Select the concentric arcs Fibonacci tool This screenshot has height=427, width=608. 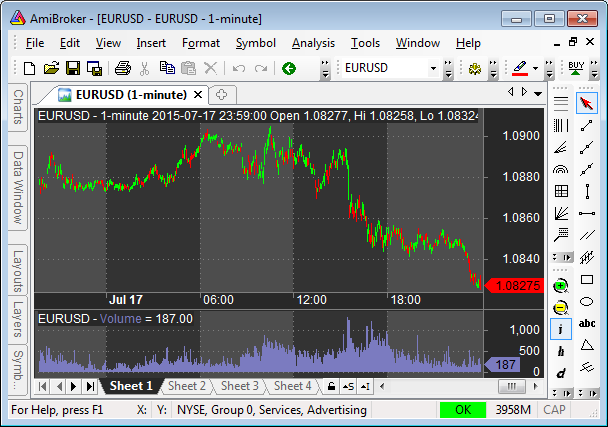click(561, 169)
